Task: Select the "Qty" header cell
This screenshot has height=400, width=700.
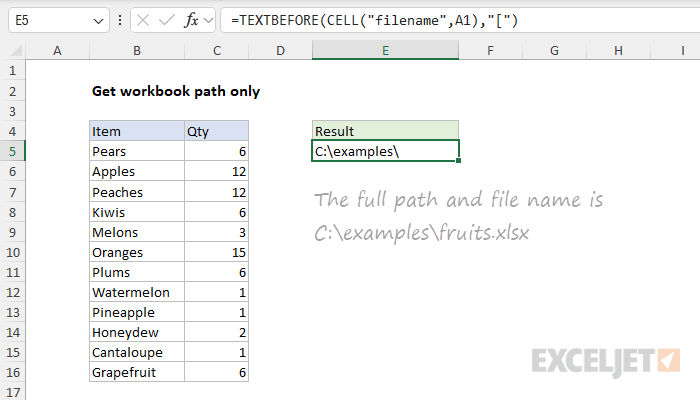Action: click(x=217, y=131)
